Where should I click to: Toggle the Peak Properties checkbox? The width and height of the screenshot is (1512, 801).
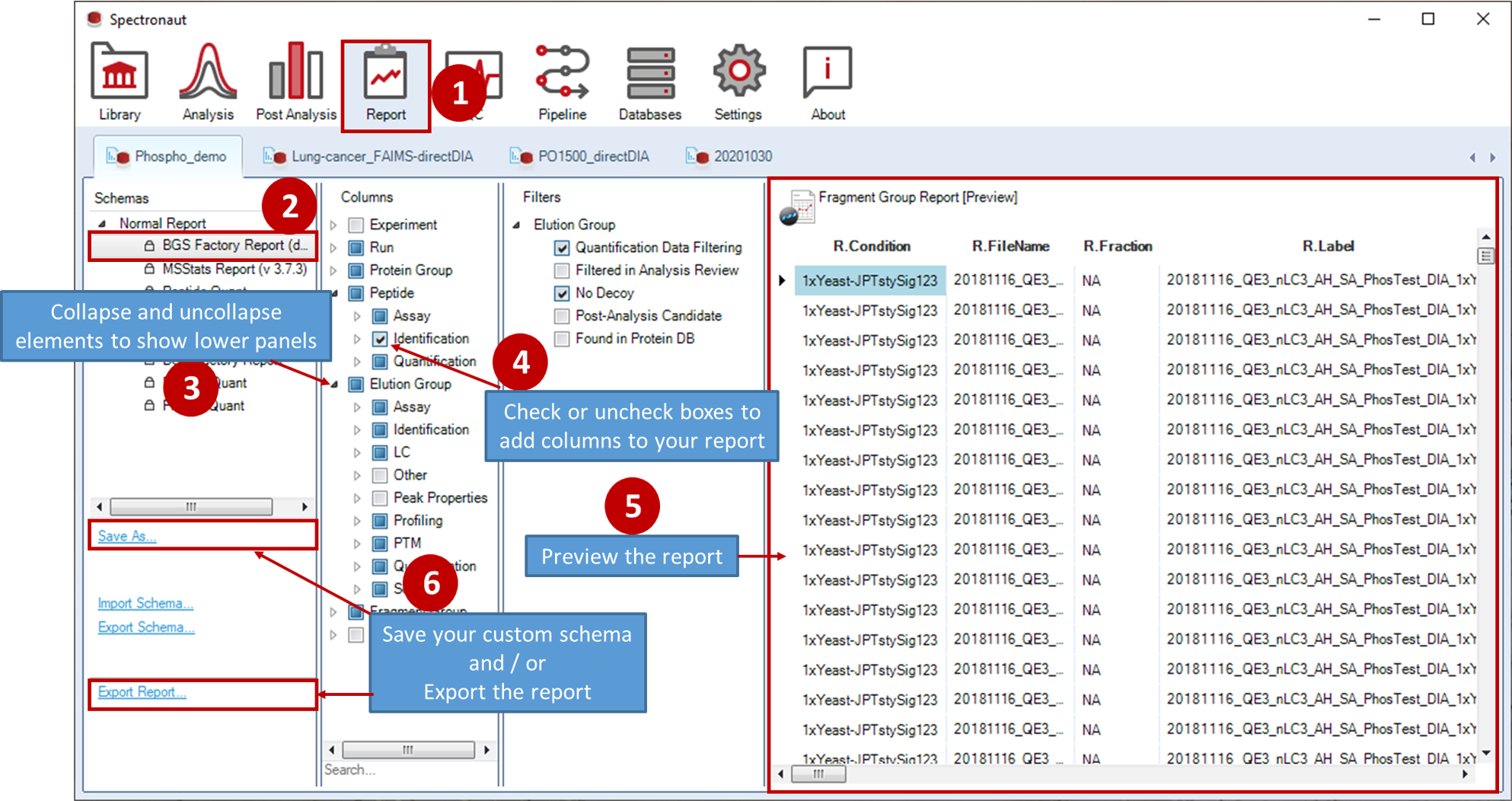pos(380,499)
